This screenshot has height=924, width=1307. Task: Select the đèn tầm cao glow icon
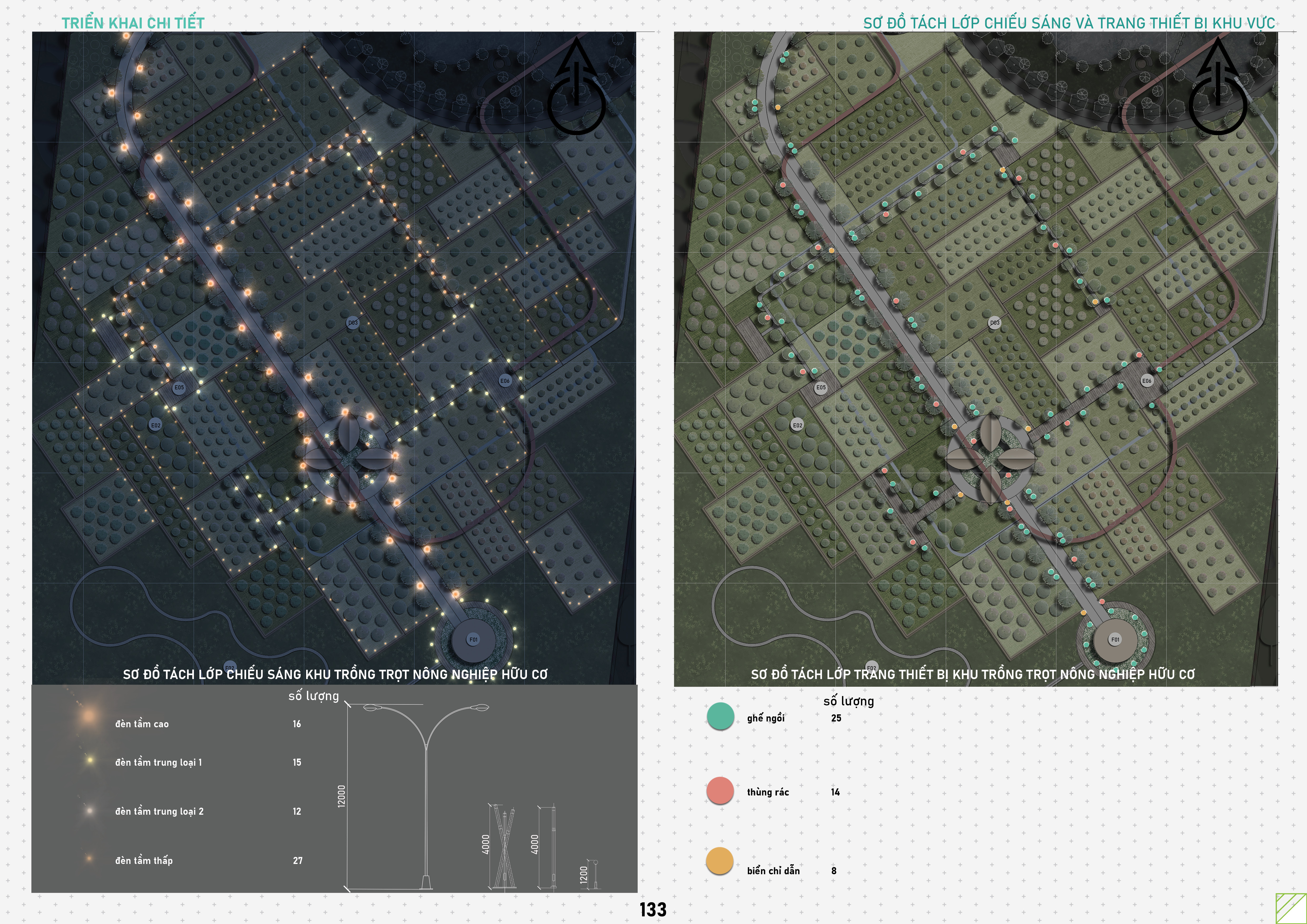tap(89, 716)
